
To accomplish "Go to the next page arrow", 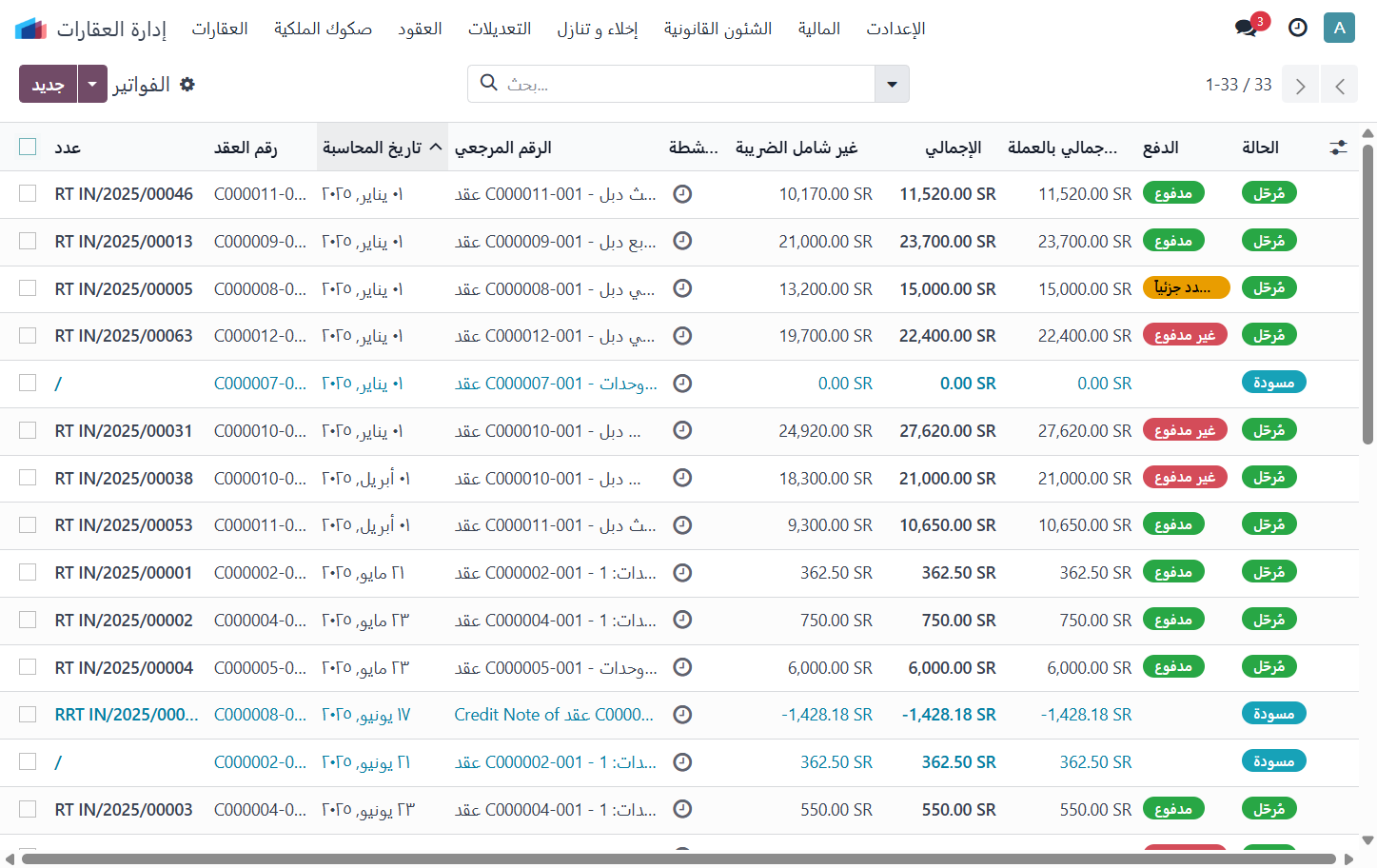I will pyautogui.click(x=1300, y=85).
